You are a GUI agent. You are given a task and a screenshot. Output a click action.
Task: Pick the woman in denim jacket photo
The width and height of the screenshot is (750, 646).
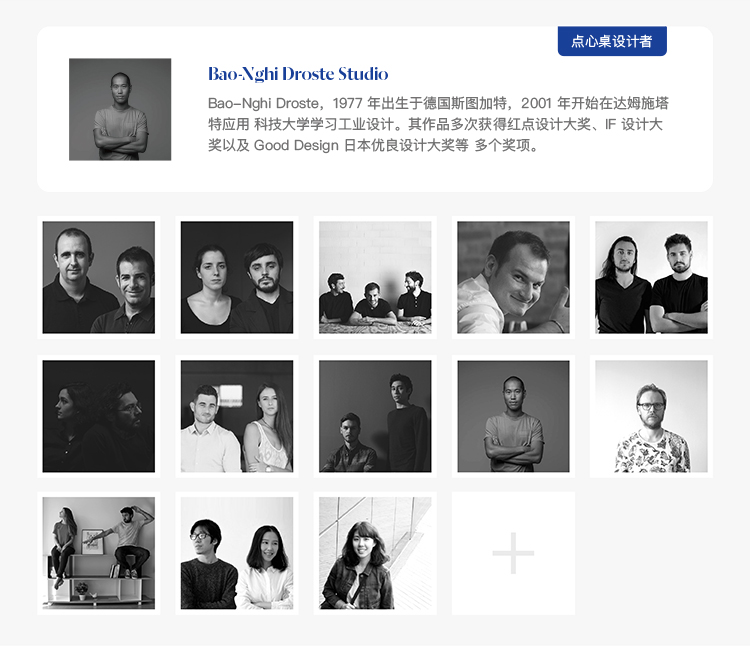[375, 553]
